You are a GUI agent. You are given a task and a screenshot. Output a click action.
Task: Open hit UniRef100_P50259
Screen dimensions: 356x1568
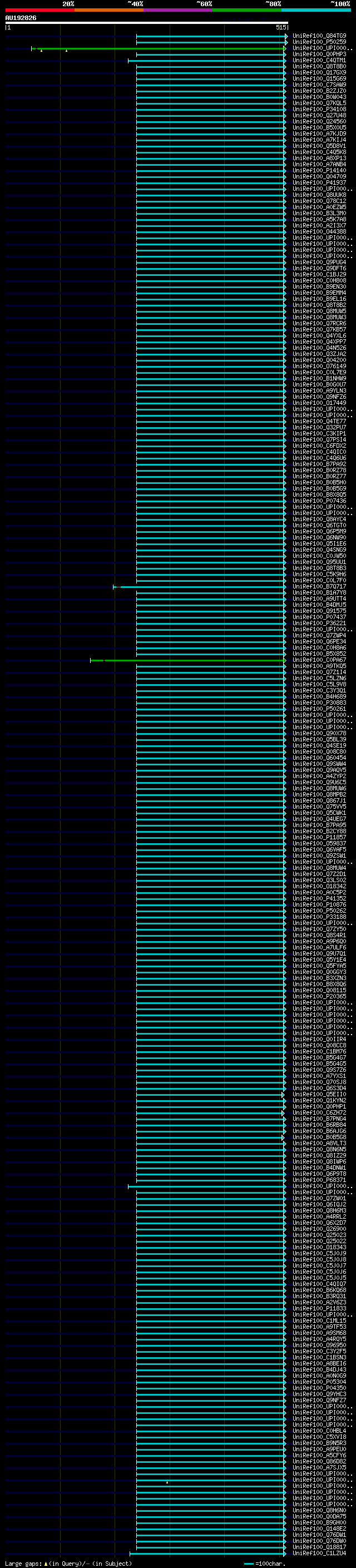click(x=319, y=42)
